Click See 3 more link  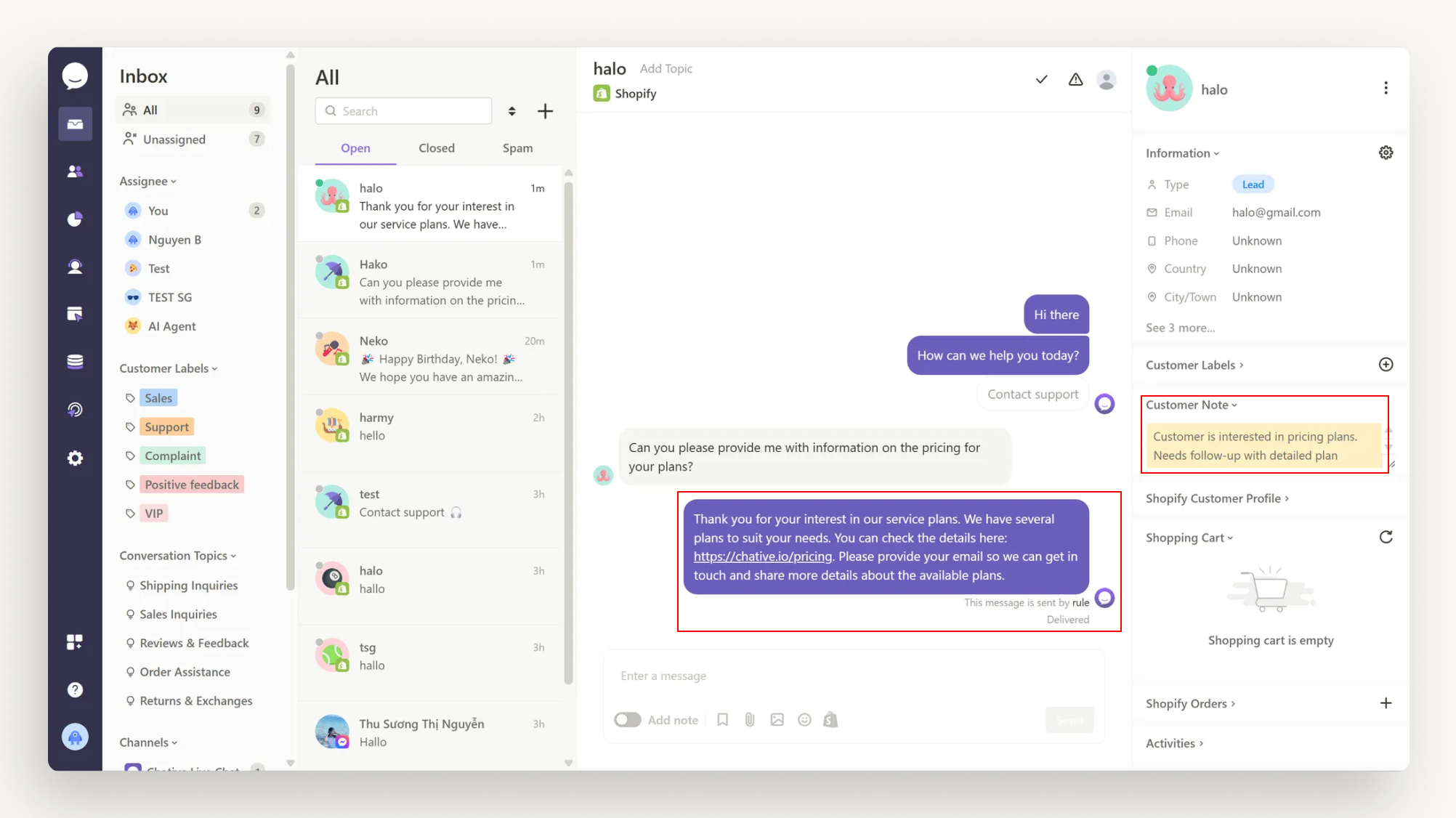pos(1180,328)
